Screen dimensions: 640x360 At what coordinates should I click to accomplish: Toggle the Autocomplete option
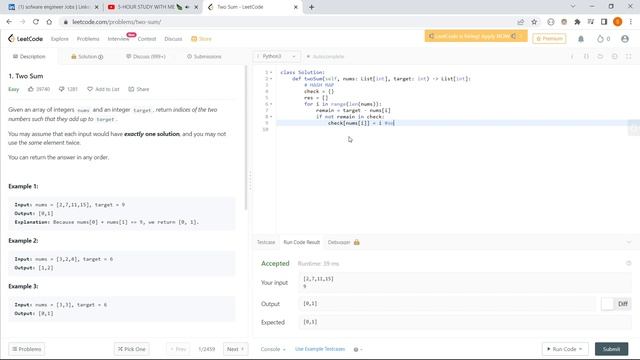(x=325, y=56)
